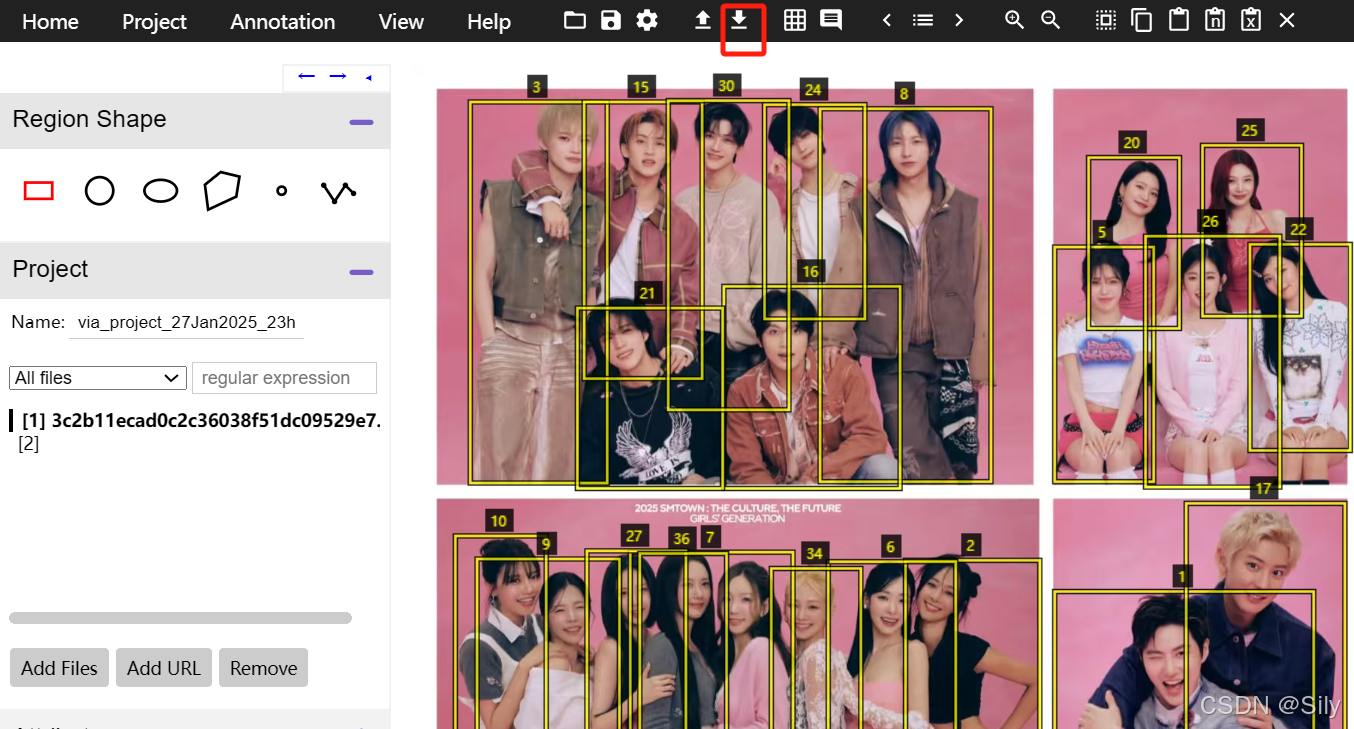Select the polyline region shape
The height and width of the screenshot is (729, 1354).
(x=338, y=192)
